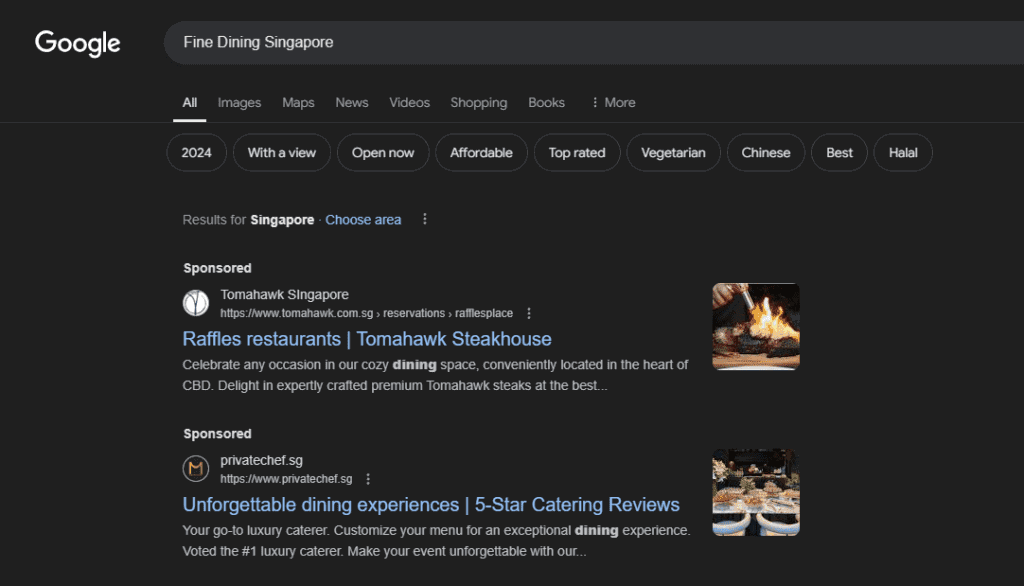Switch to the Images tab
This screenshot has height=586, width=1024.
tap(239, 103)
